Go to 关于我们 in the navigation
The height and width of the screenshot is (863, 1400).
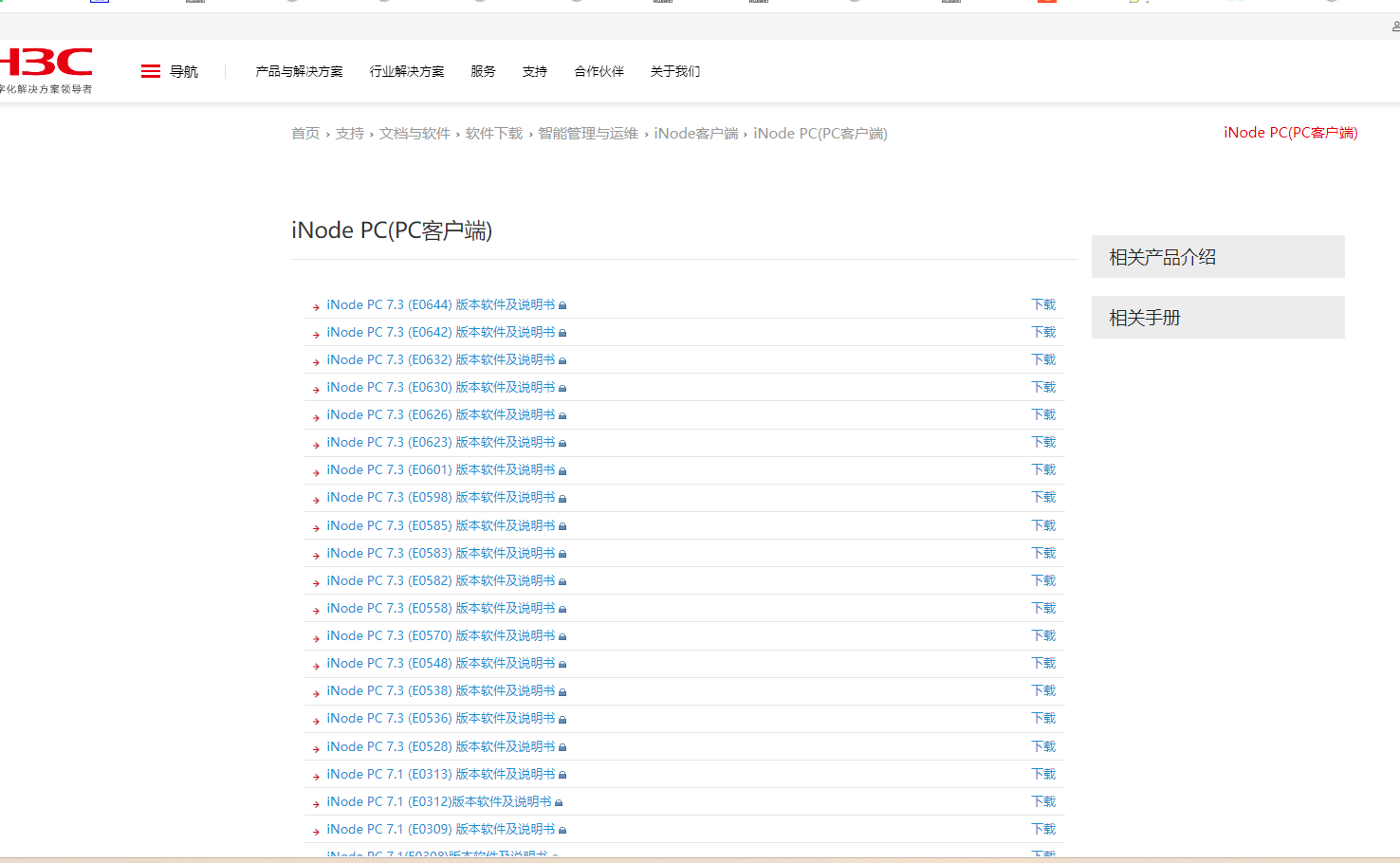[675, 71]
